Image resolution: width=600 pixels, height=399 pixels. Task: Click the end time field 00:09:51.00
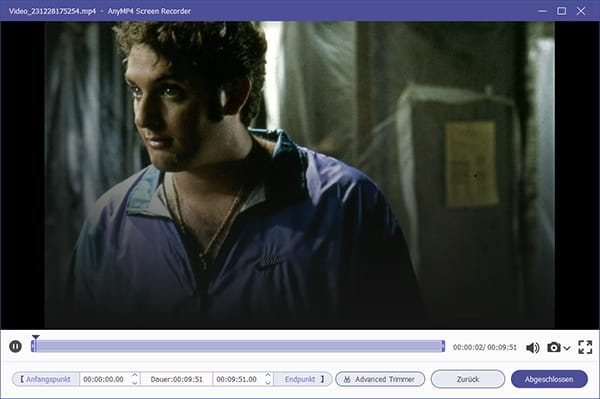(238, 379)
